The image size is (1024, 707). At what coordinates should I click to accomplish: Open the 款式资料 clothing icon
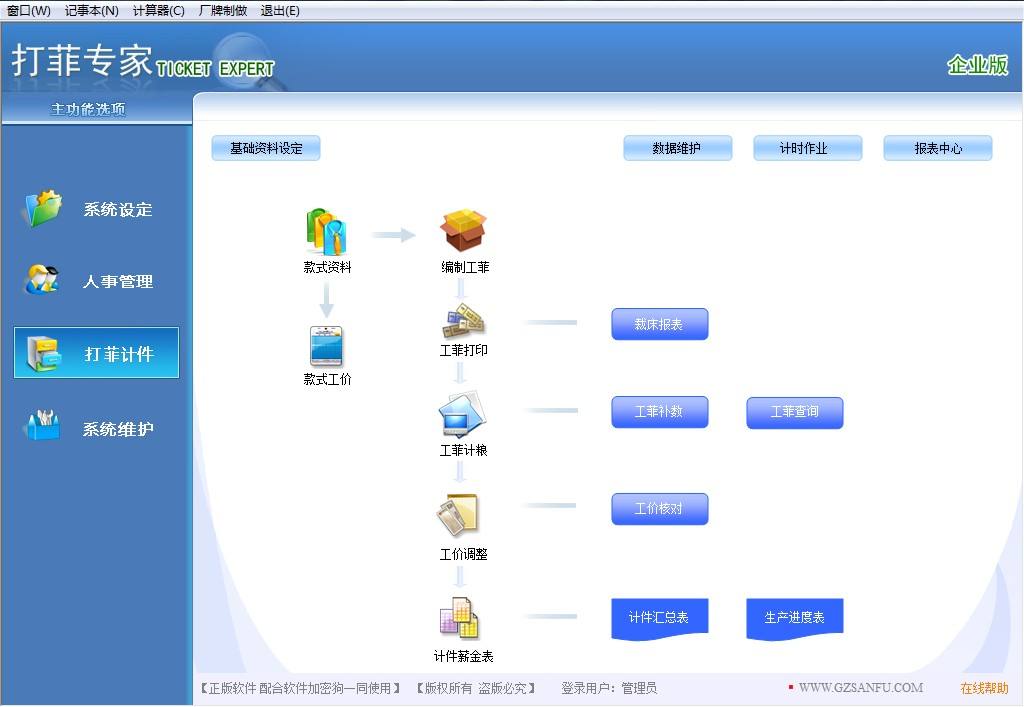point(327,231)
